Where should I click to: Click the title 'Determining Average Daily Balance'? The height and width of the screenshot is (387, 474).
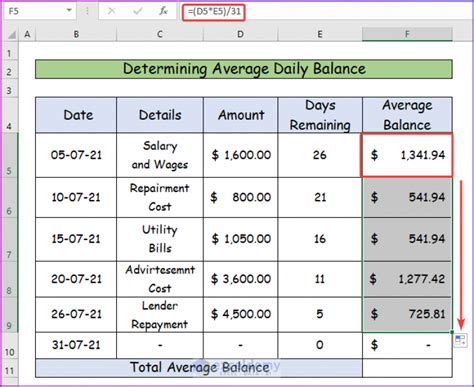[x=244, y=69]
